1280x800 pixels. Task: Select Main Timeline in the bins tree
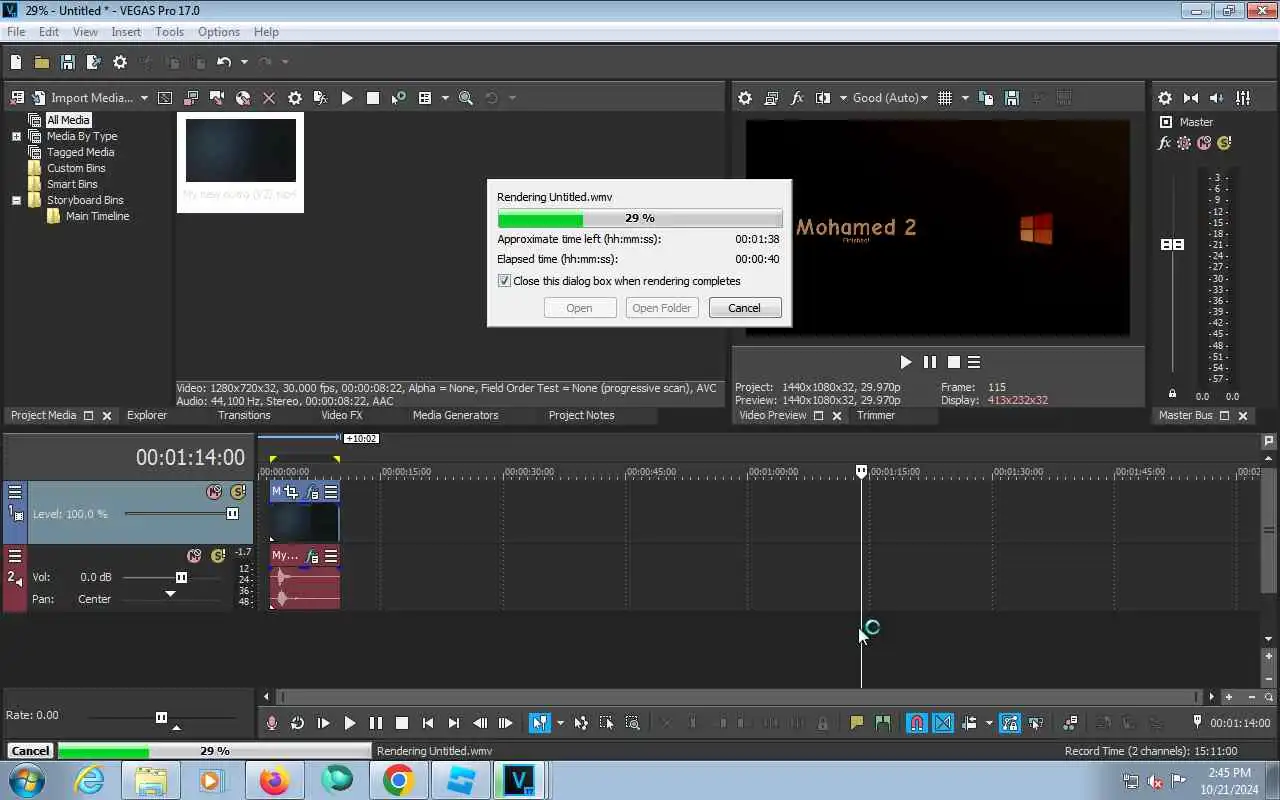97,216
